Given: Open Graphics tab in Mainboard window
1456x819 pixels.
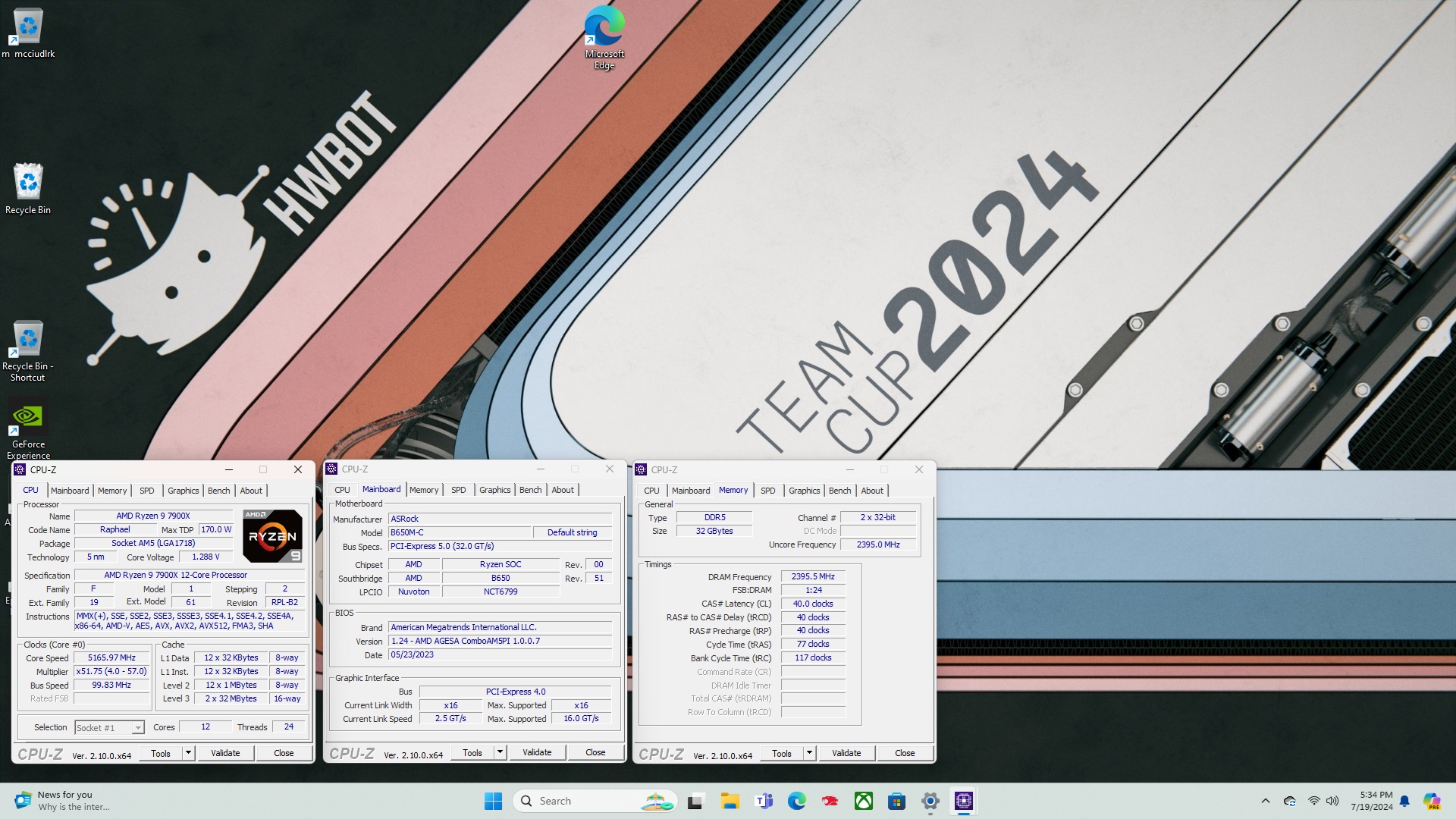Looking at the screenshot, I should 495,490.
